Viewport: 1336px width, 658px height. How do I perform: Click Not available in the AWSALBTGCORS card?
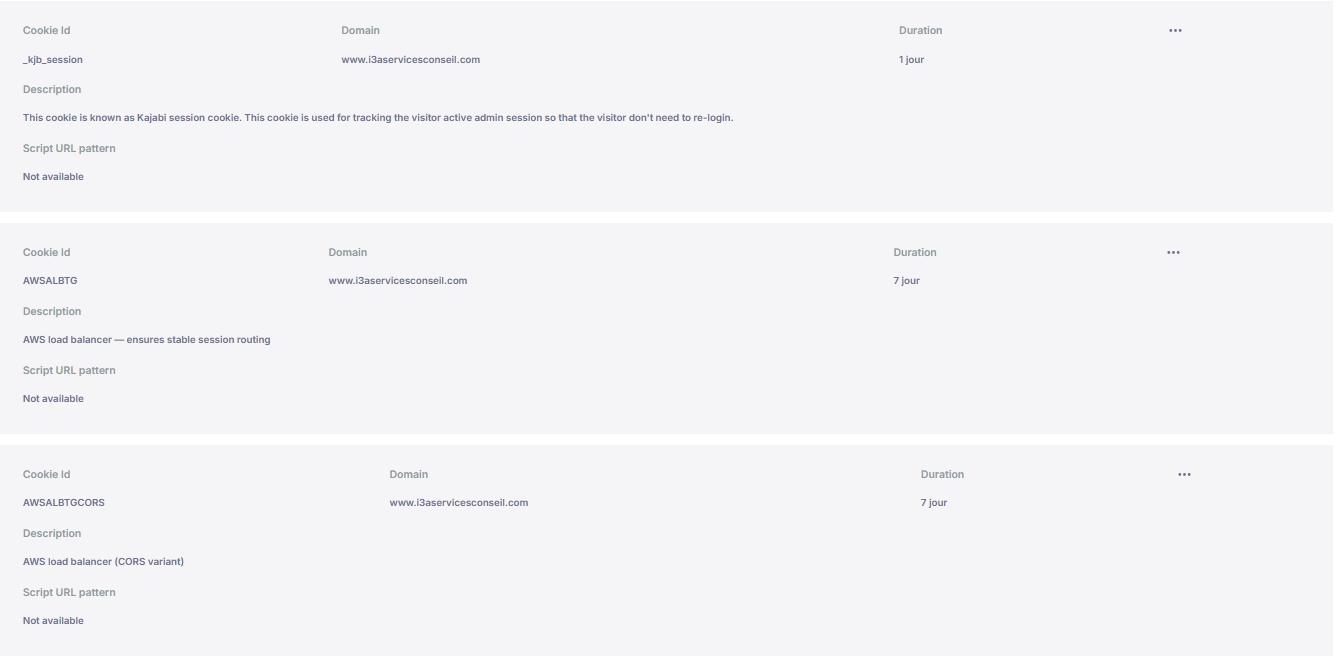click(x=54, y=621)
